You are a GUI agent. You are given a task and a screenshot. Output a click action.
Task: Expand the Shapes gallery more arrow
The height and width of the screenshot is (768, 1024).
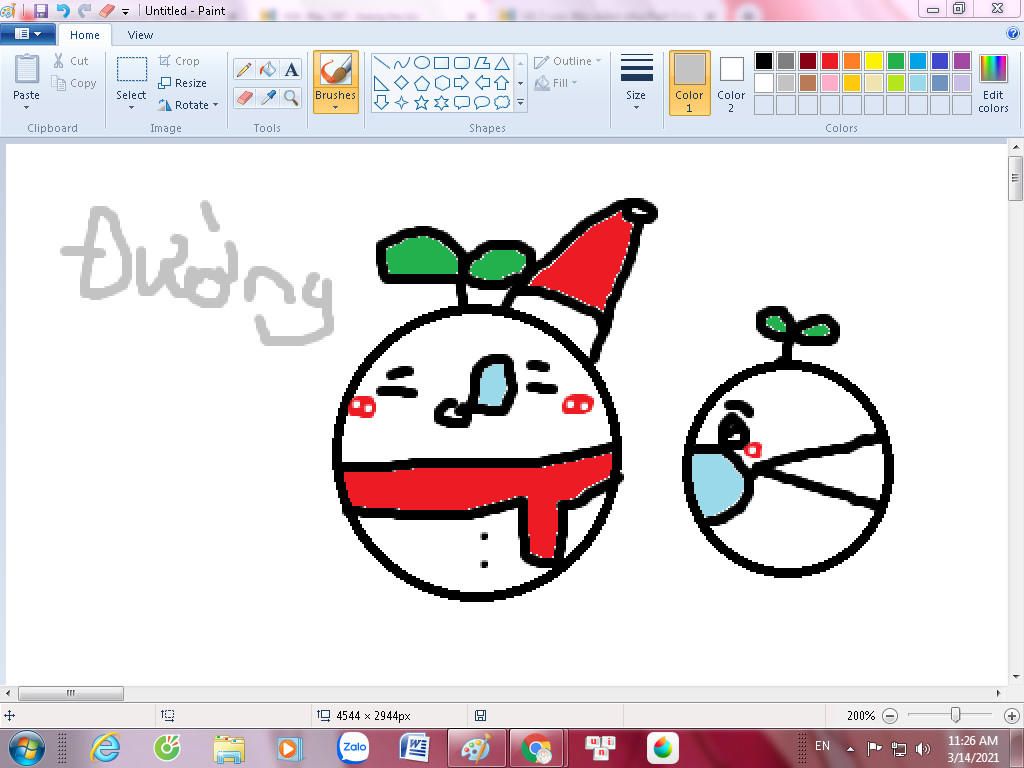tap(520, 103)
